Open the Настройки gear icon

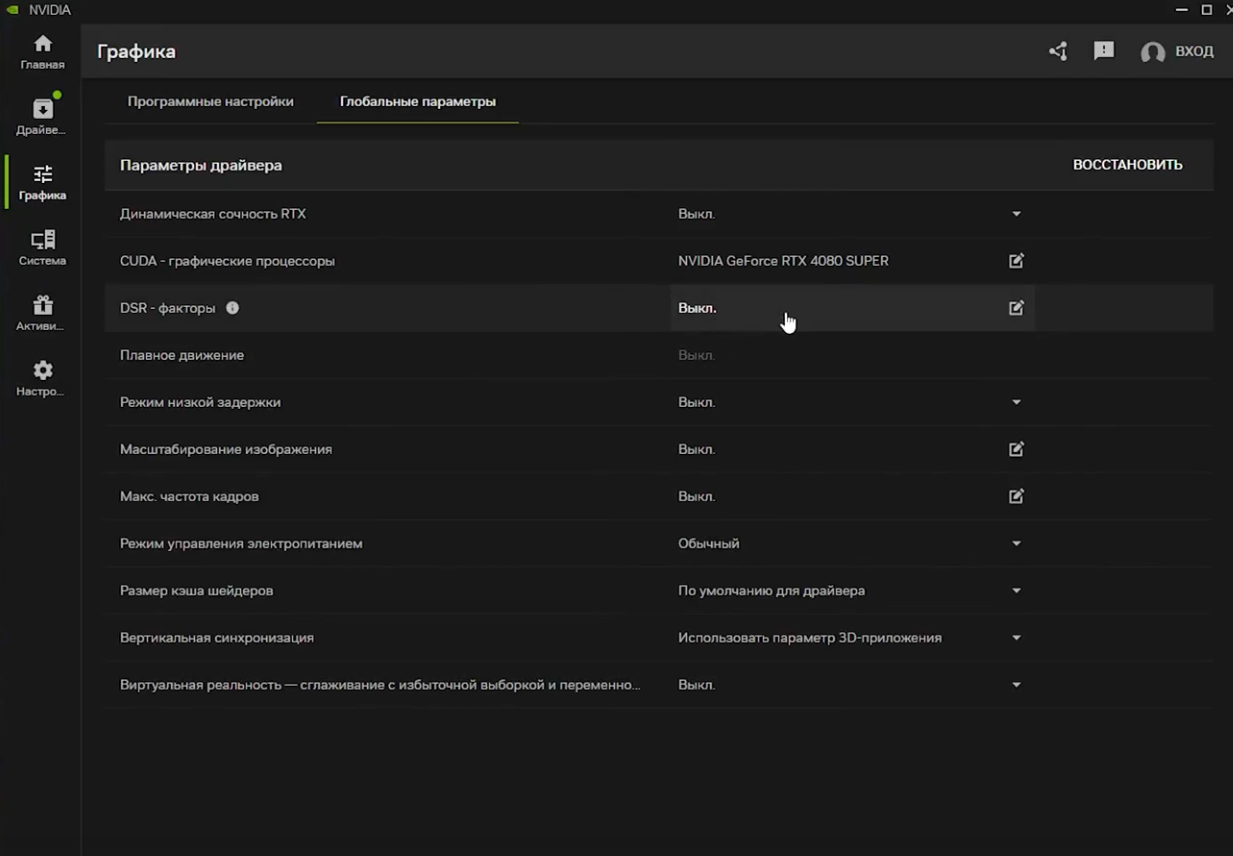point(42,378)
